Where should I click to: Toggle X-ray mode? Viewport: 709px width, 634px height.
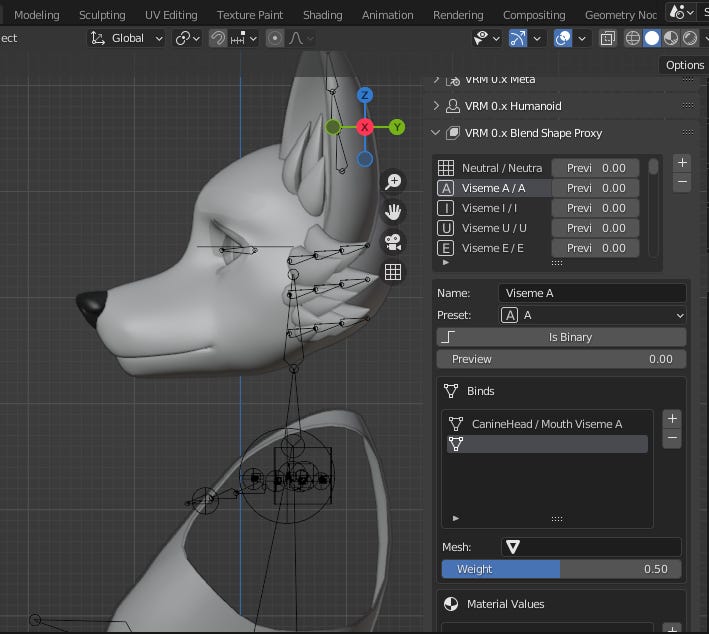point(608,38)
